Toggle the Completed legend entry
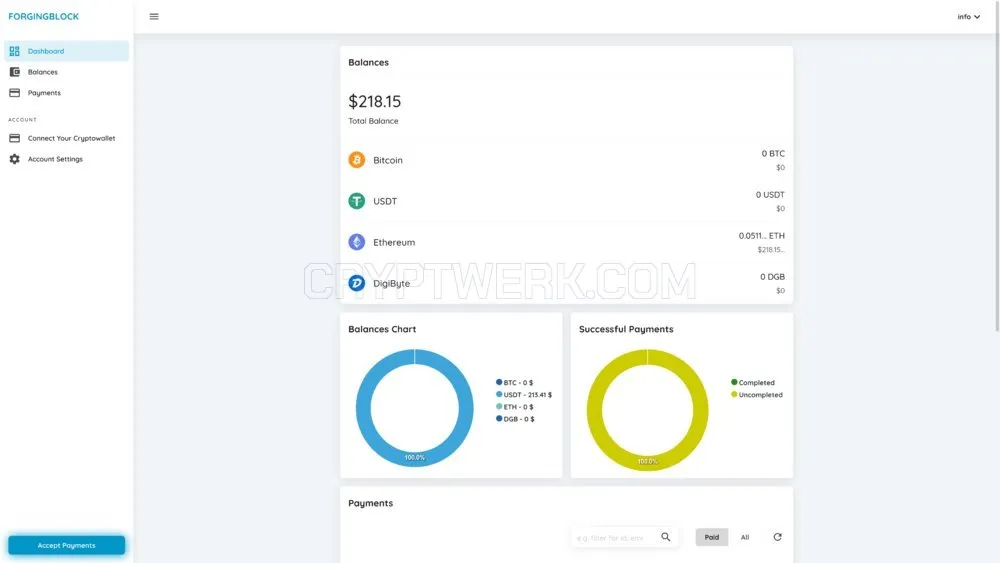 tap(753, 383)
